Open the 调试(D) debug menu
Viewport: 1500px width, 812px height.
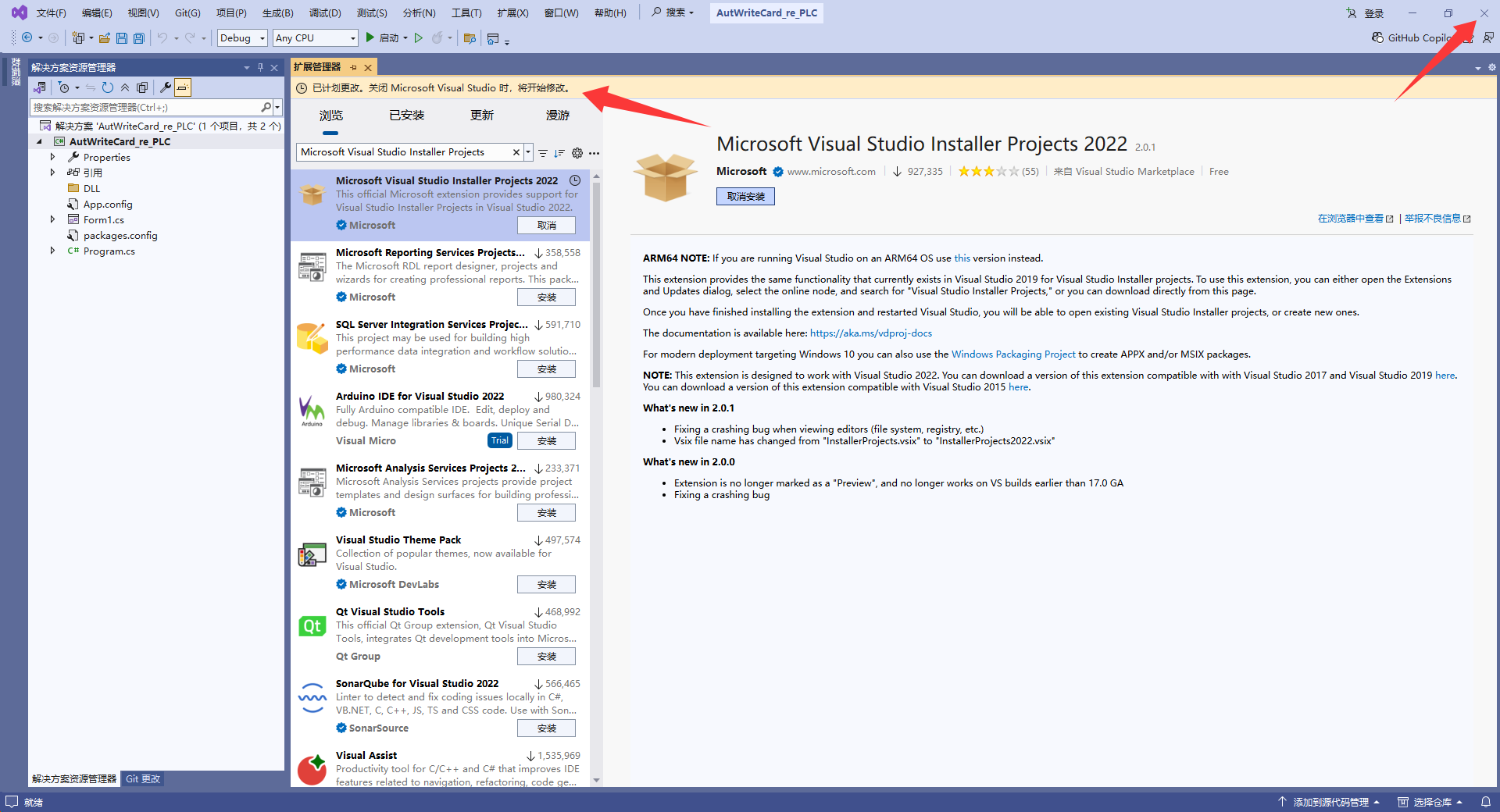[x=325, y=12]
